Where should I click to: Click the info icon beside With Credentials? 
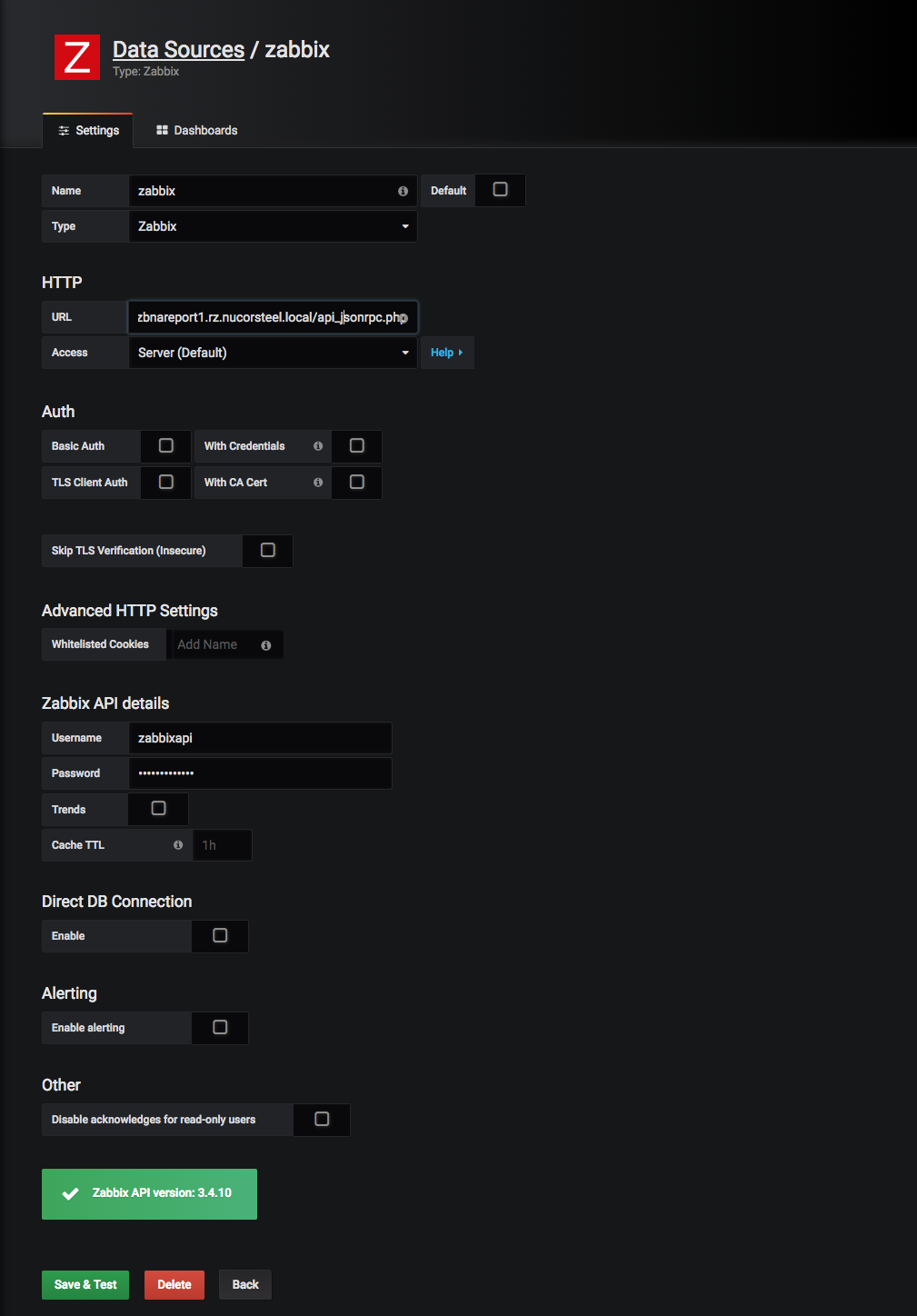(x=316, y=446)
